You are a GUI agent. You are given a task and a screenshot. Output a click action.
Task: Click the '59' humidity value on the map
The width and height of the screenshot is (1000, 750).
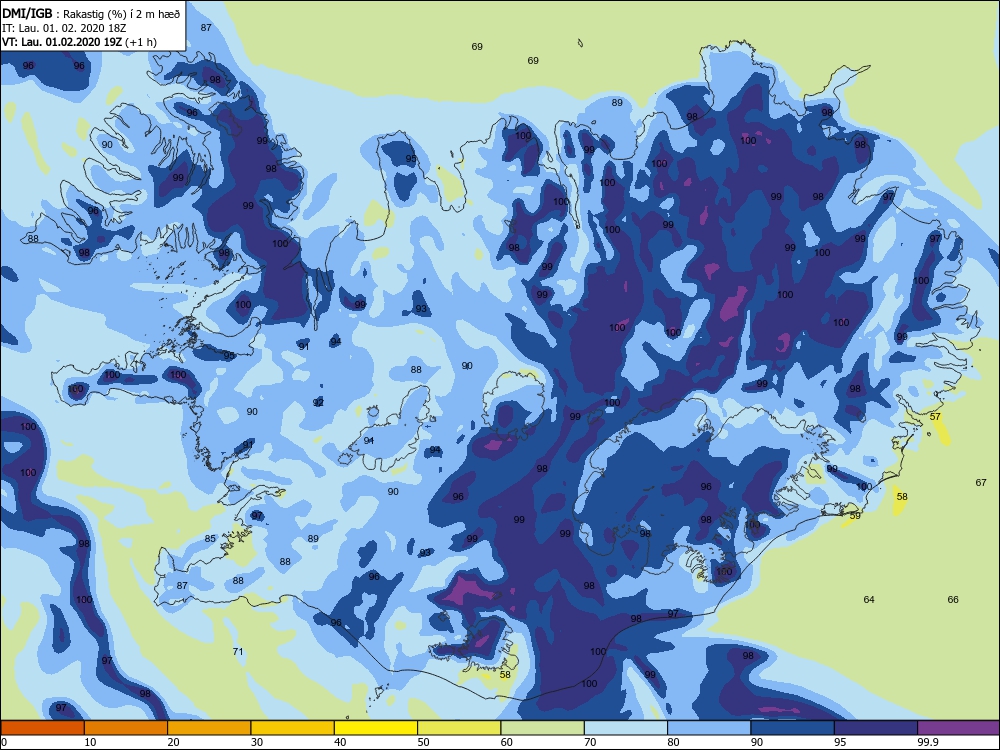855,515
